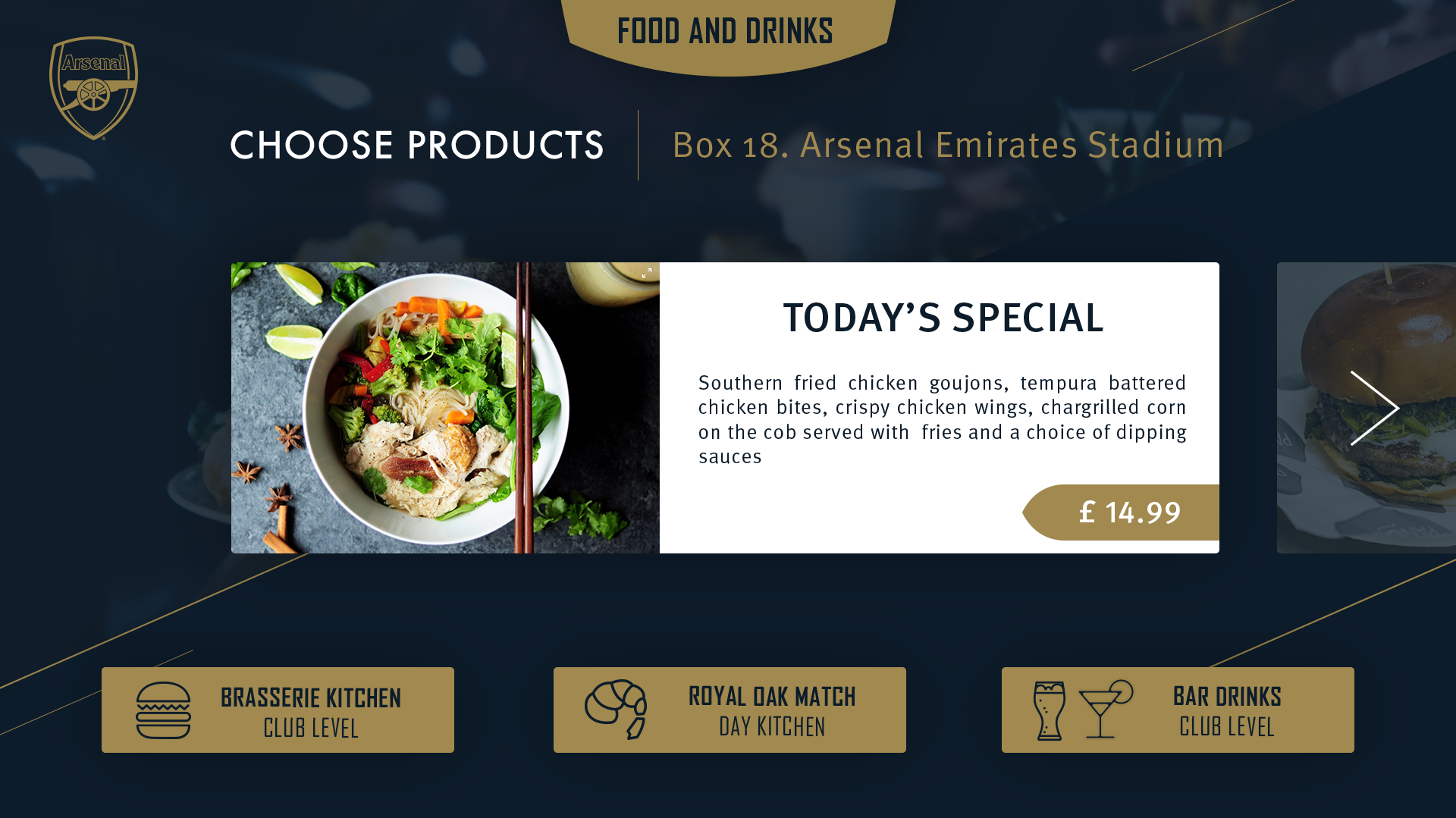Open the noodle bowl dish photo
Image resolution: width=1456 pixels, height=818 pixels.
pos(445,408)
